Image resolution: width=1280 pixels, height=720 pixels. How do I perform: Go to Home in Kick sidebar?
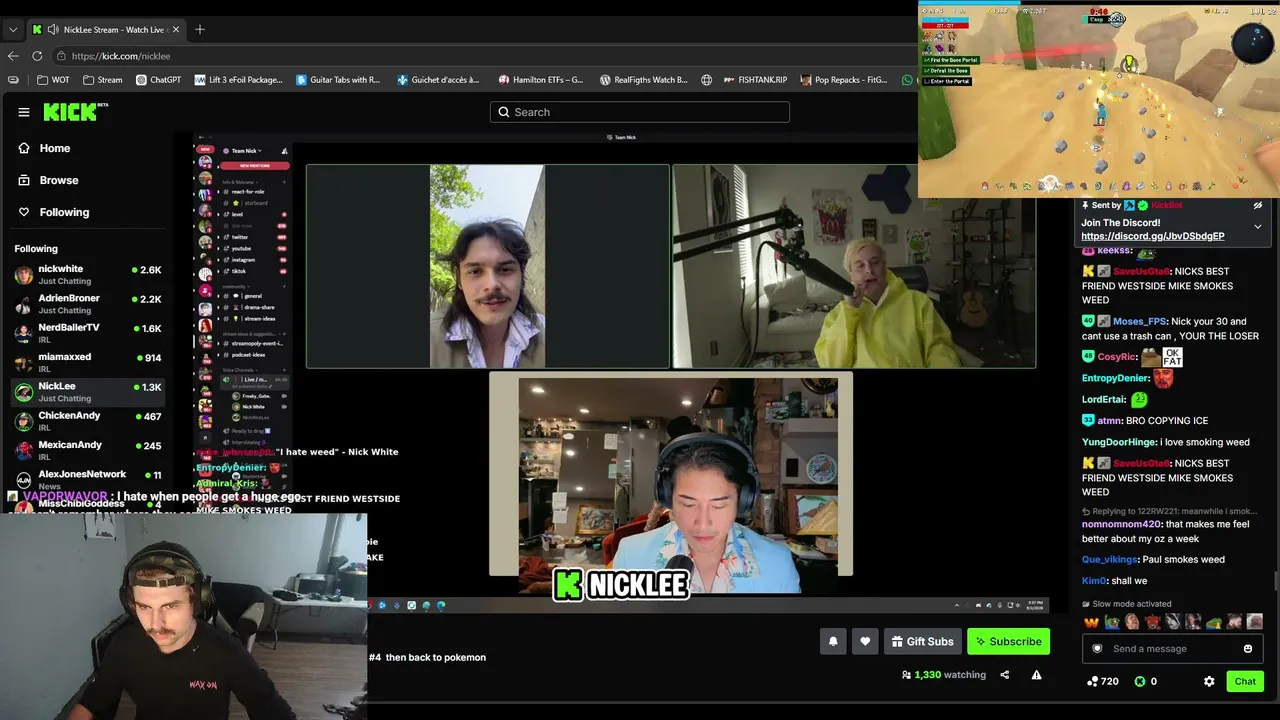tap(44, 148)
